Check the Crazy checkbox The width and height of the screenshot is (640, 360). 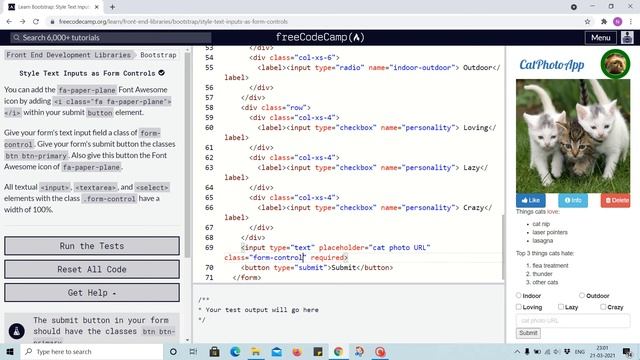(x=603, y=307)
